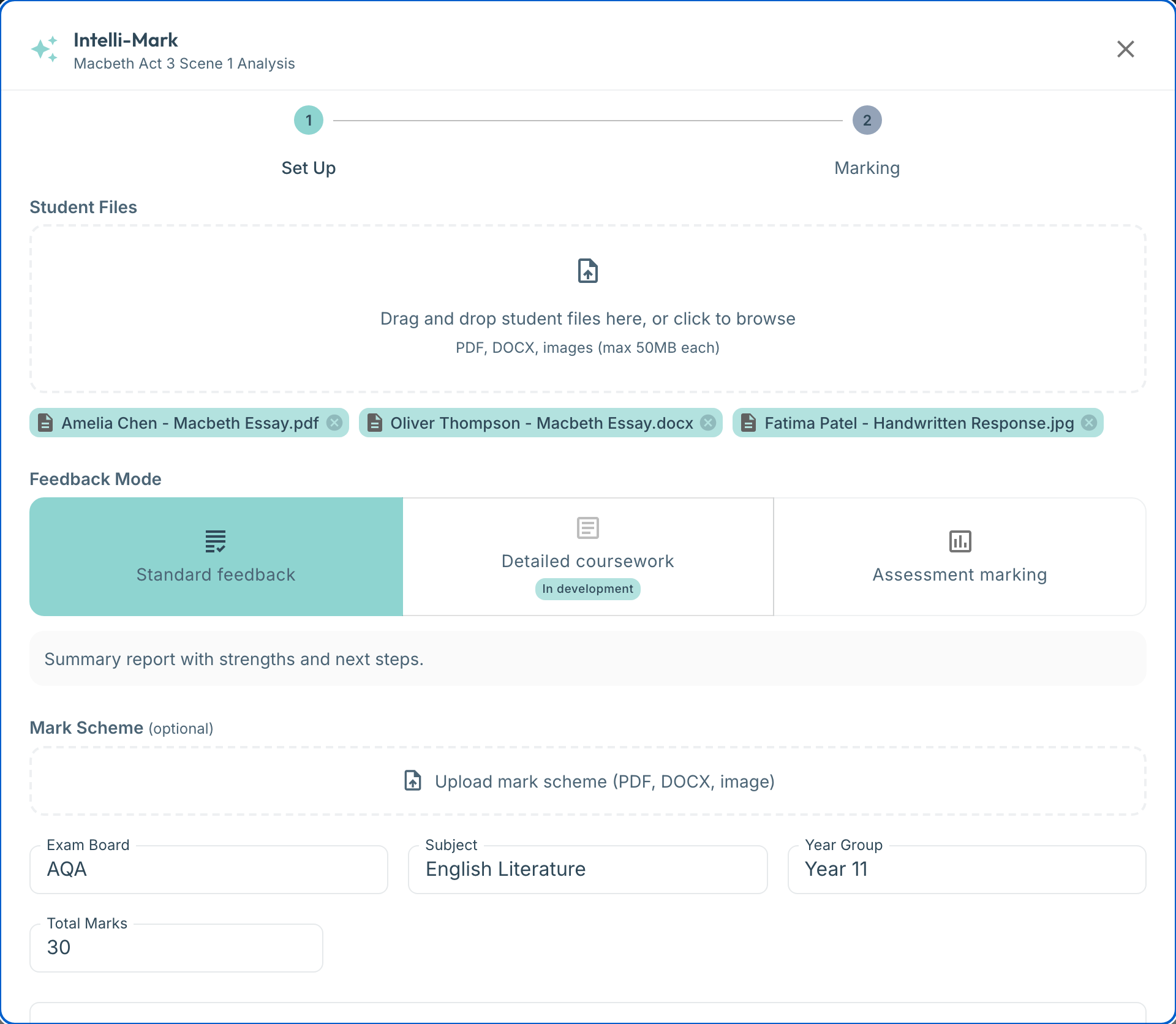Viewport: 1176px width, 1024px height.
Task: Edit the Exam Board field showing AQA
Action: point(209,870)
